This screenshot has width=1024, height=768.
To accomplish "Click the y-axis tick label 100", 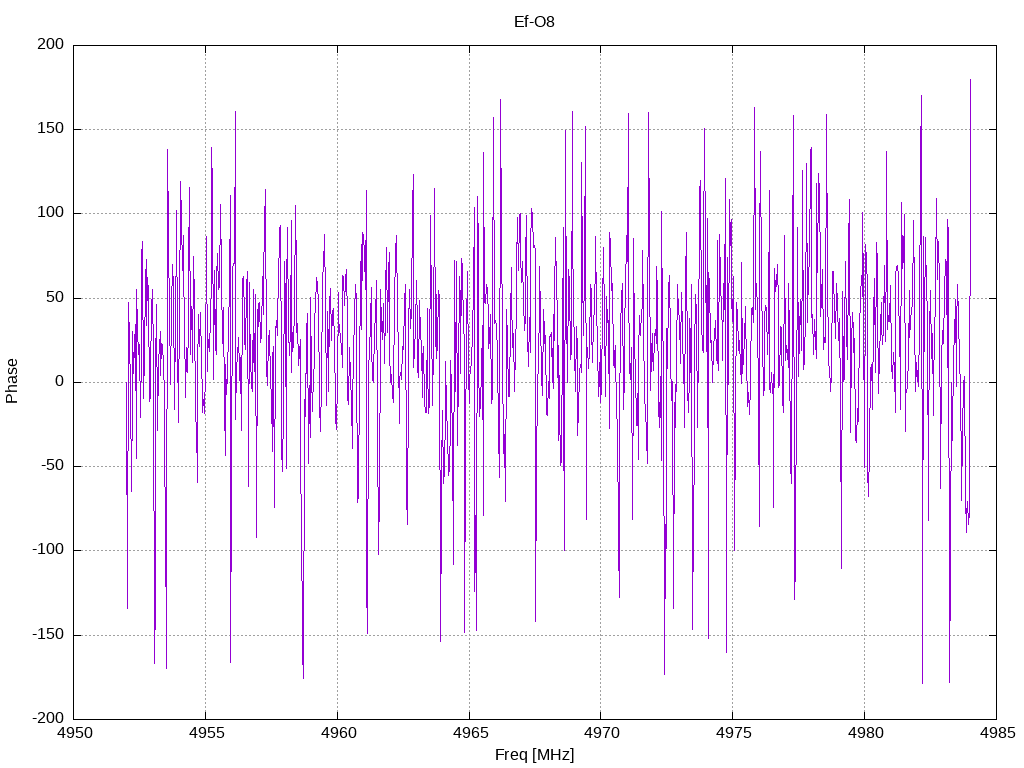I will pos(51,213).
